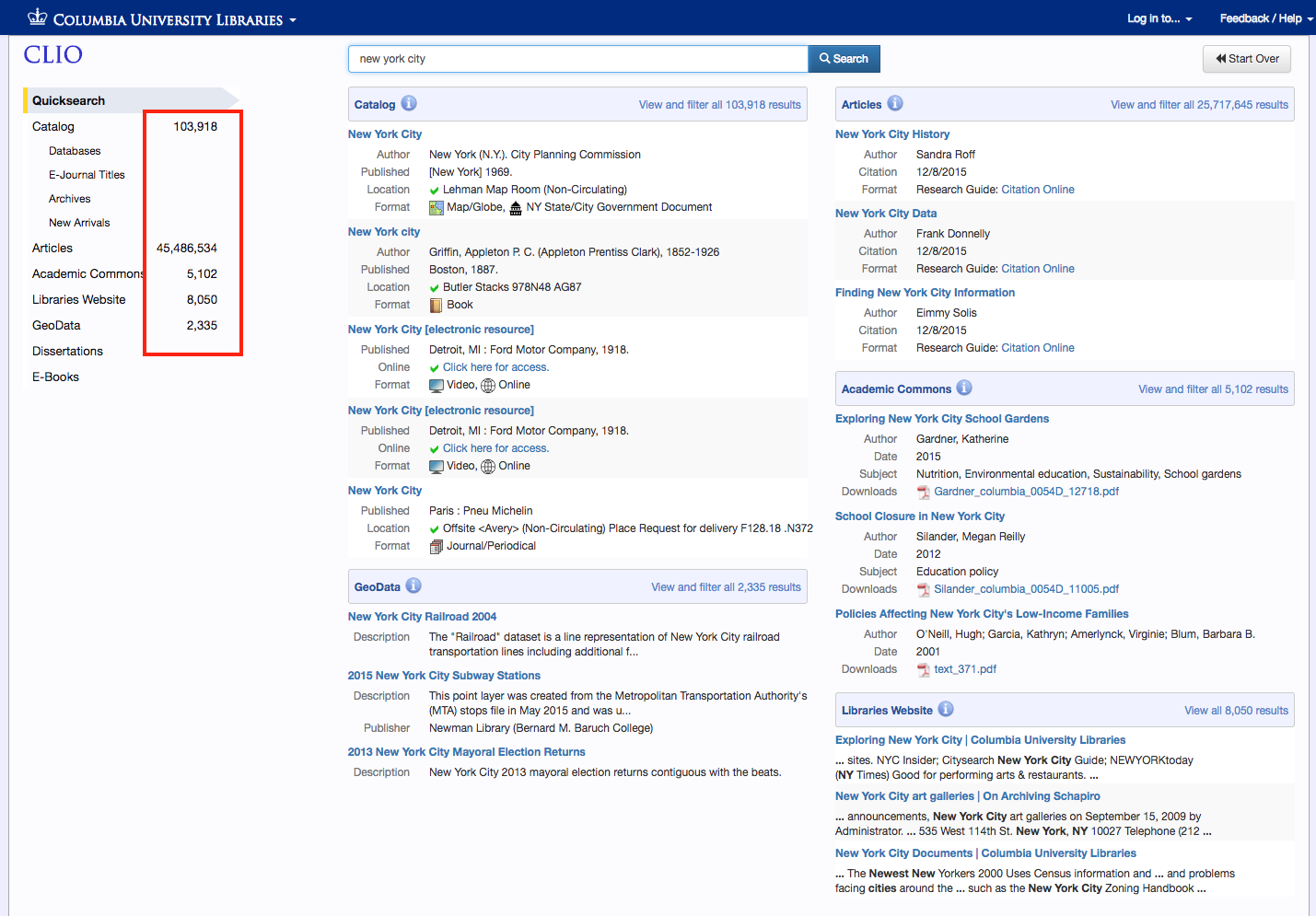Image resolution: width=1316 pixels, height=916 pixels.
Task: Click the PDF icon beside Gardner_columbia_0054D_12718.pdf
Action: coord(924,493)
